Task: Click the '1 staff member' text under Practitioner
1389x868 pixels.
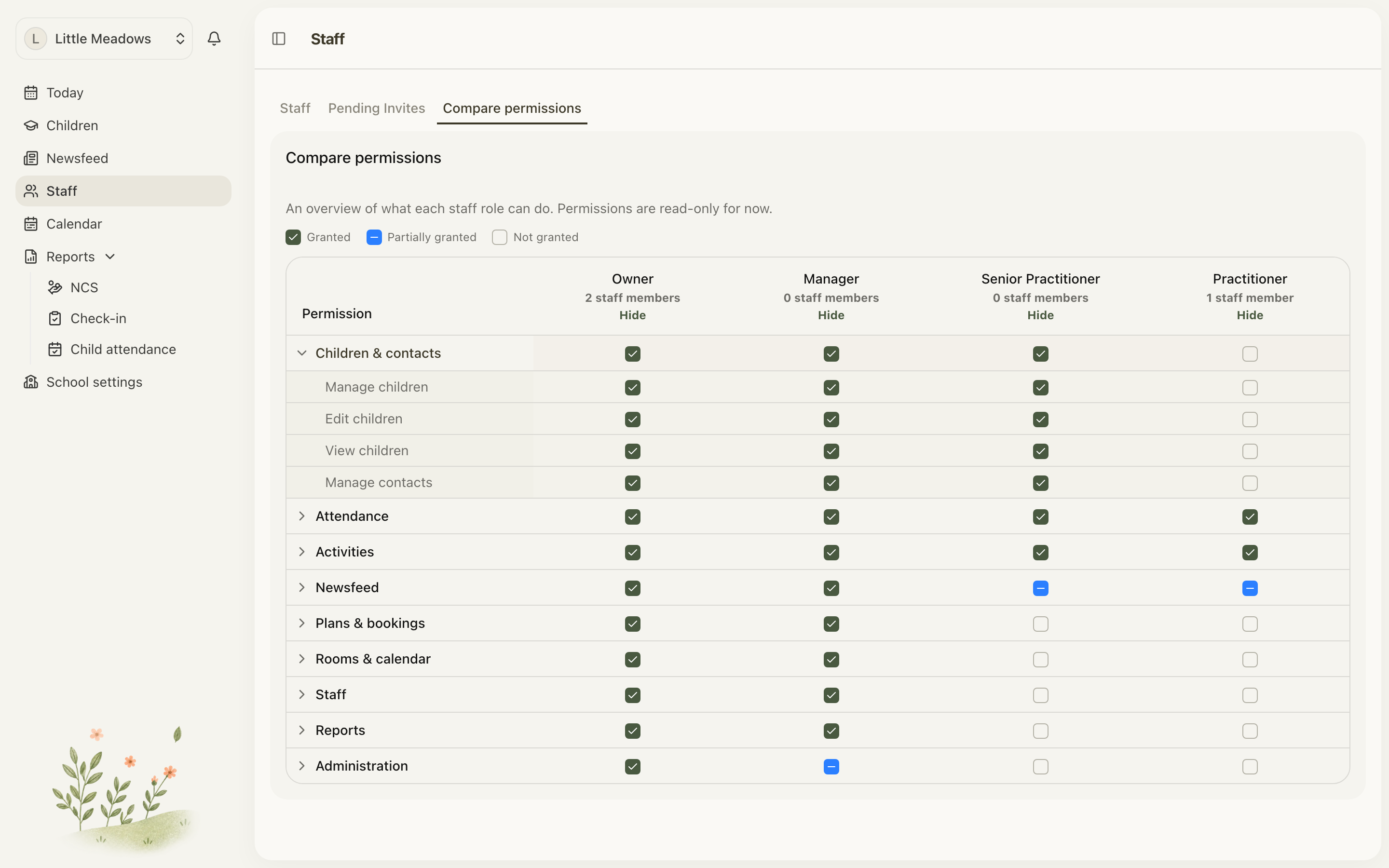Action: pos(1250,298)
